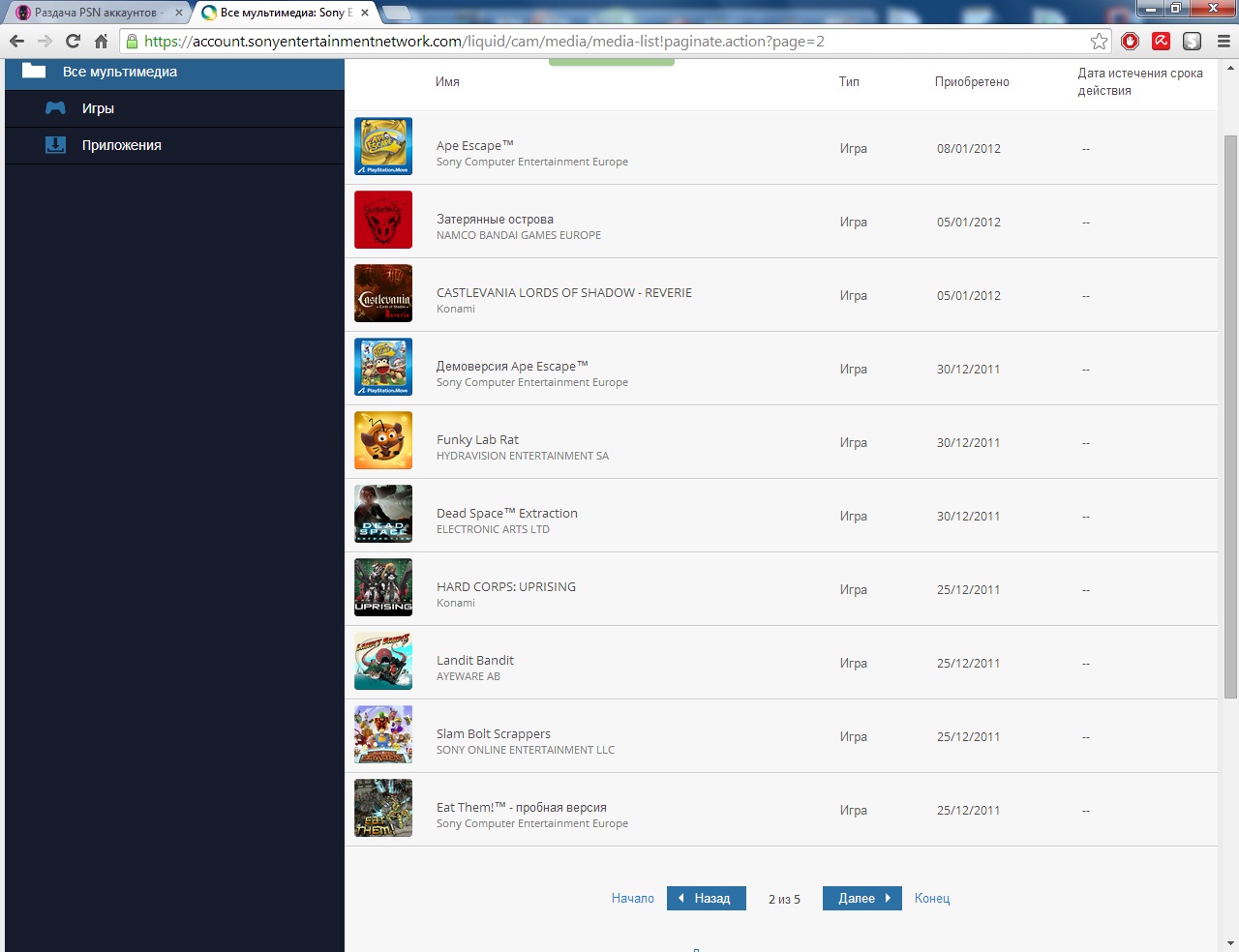Screen dimensions: 1239x952
Task: Open the Hard Corps Uprising thumbnail
Action: pos(383,587)
